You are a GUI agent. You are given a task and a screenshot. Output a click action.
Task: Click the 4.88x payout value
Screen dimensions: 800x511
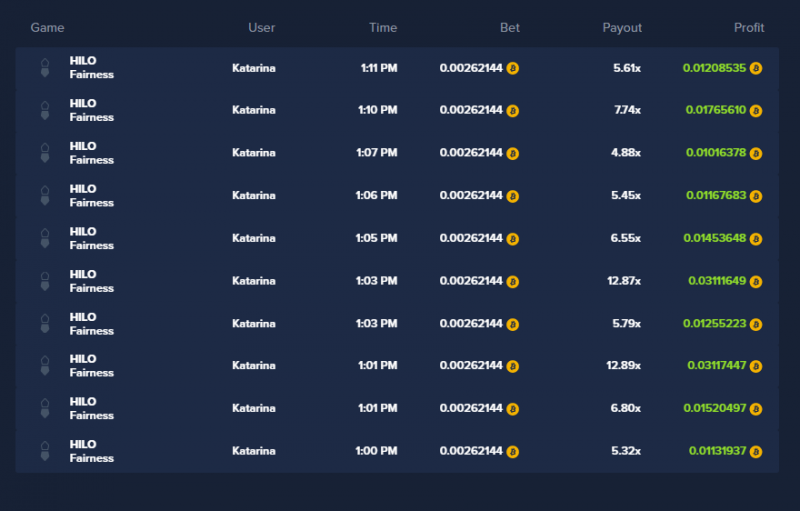tap(626, 153)
